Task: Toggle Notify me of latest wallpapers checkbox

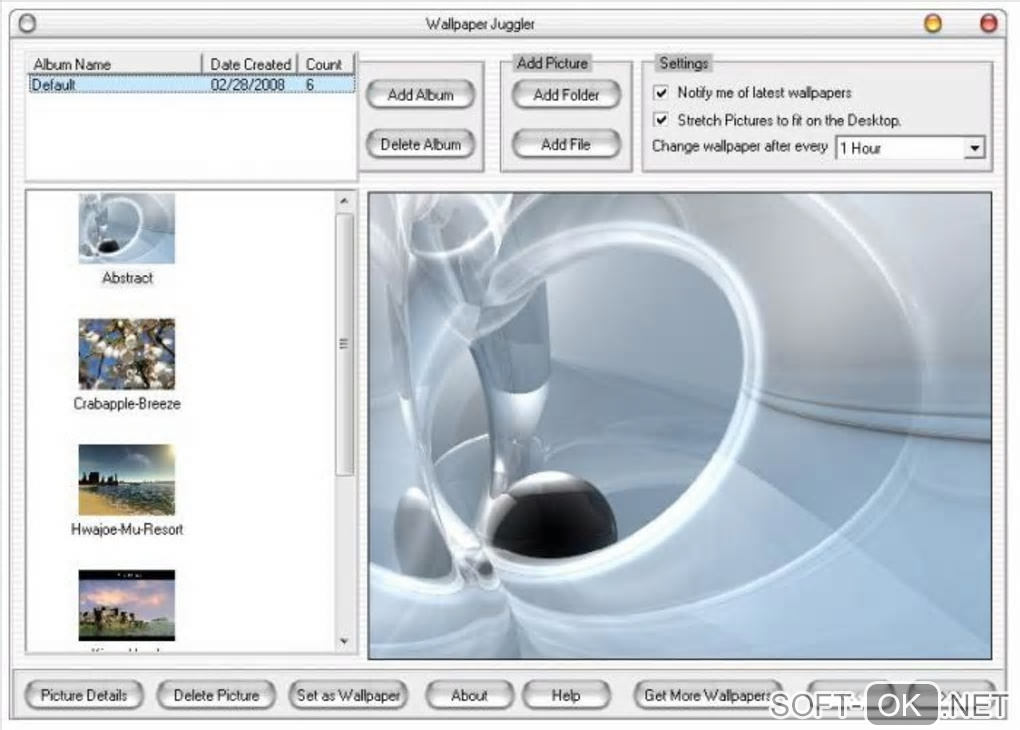Action: [661, 92]
